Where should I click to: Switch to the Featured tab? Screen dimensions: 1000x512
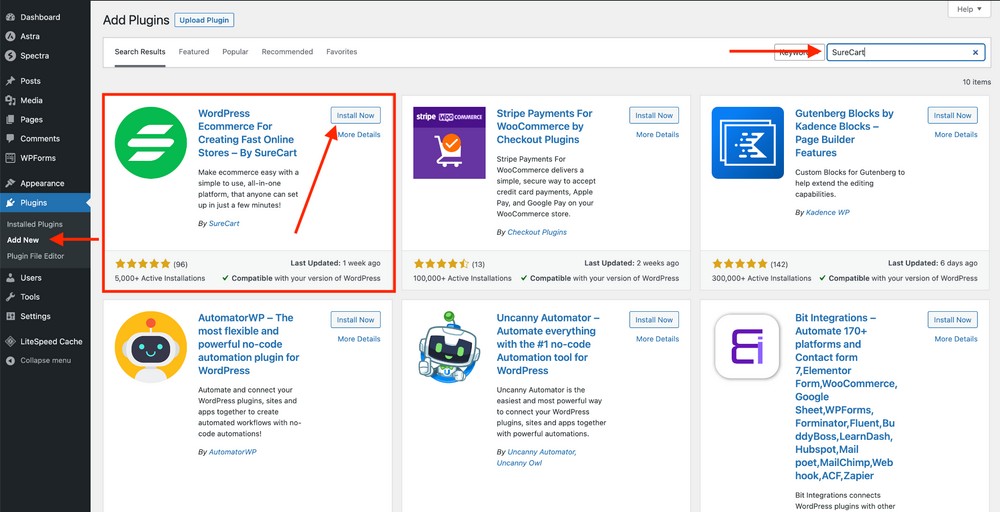(194, 52)
